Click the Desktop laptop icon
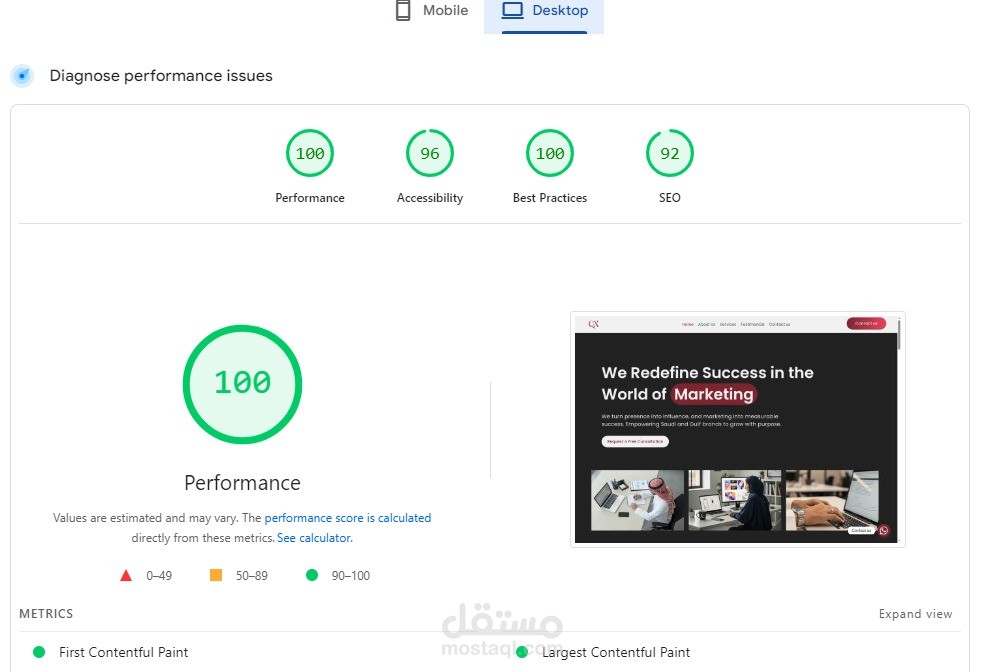This screenshot has height=672, width=1005. coord(513,10)
